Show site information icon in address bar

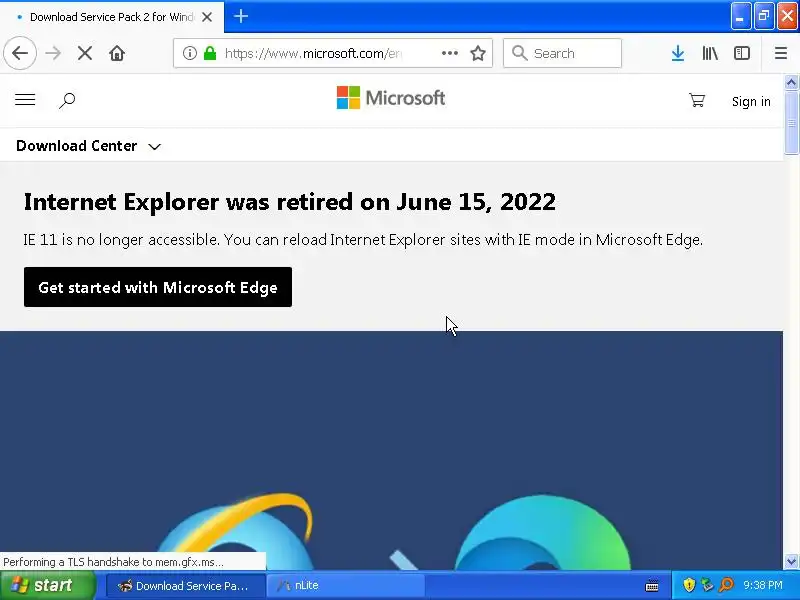click(x=190, y=53)
